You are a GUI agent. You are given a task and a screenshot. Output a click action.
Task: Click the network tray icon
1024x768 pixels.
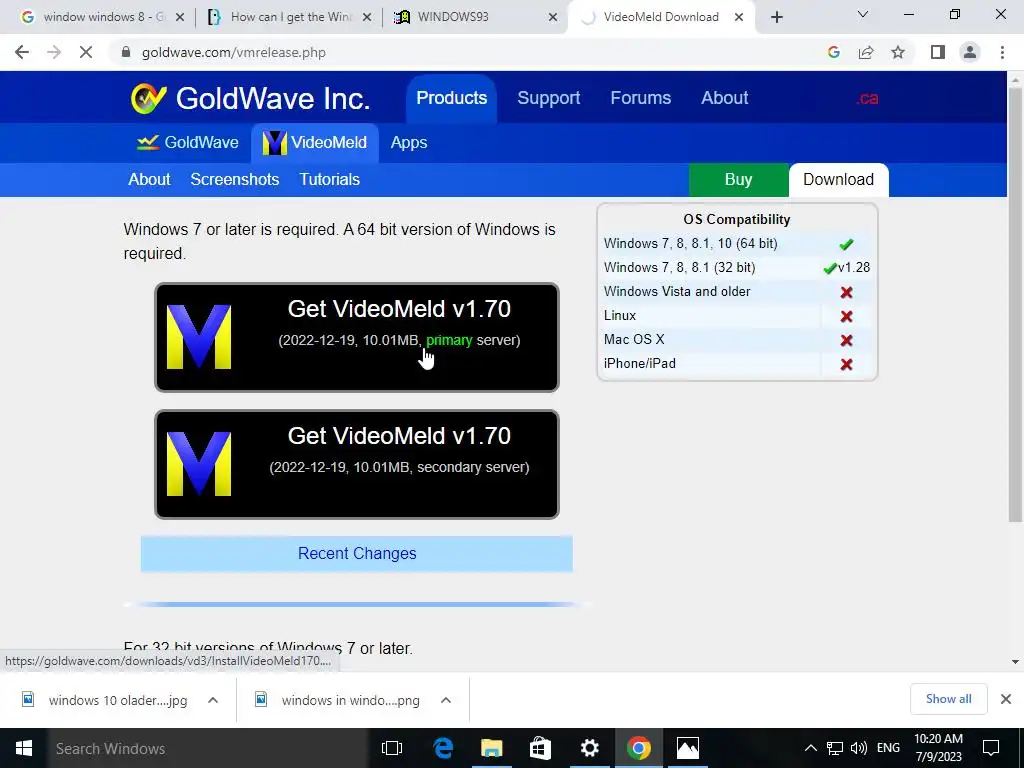coord(835,748)
